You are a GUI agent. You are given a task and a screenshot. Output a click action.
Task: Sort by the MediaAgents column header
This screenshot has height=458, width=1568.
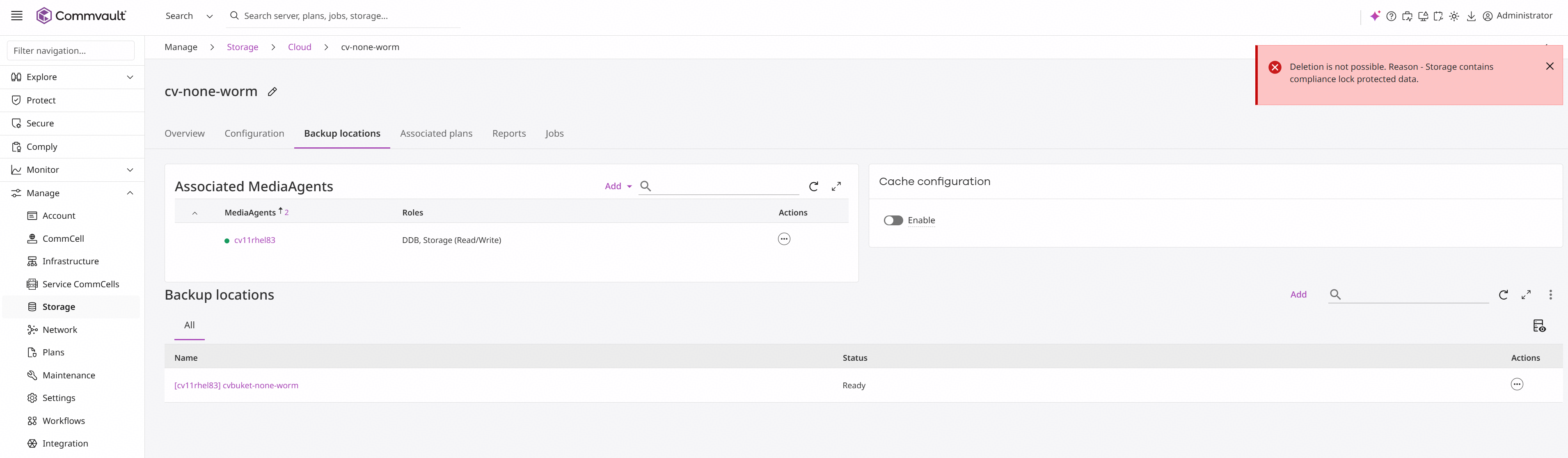pyautogui.click(x=250, y=213)
